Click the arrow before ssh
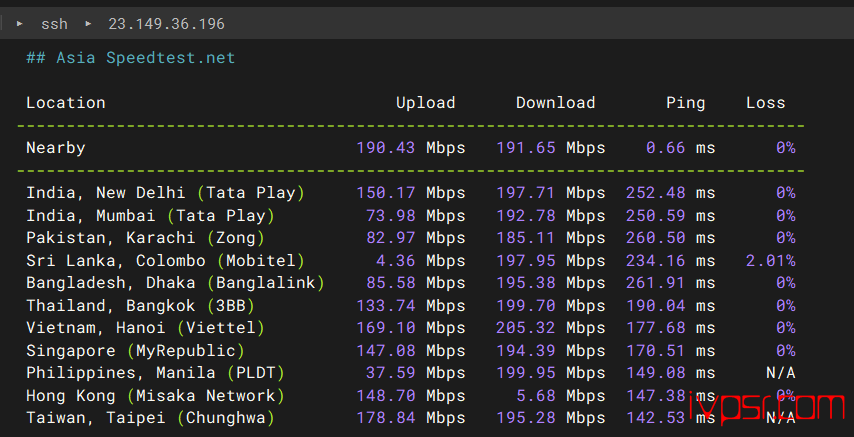The width and height of the screenshot is (854, 437). click(x=20, y=23)
